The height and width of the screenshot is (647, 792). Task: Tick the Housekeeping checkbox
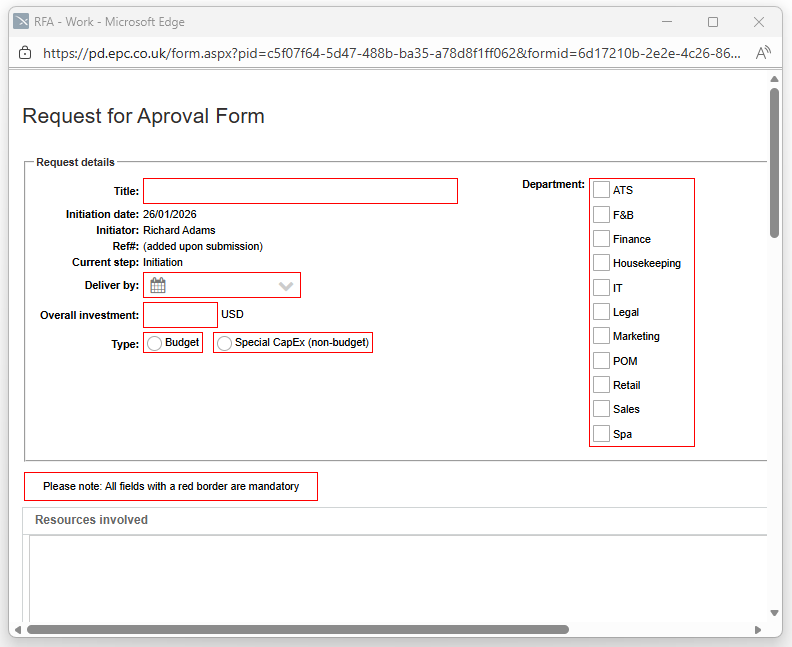tap(601, 263)
